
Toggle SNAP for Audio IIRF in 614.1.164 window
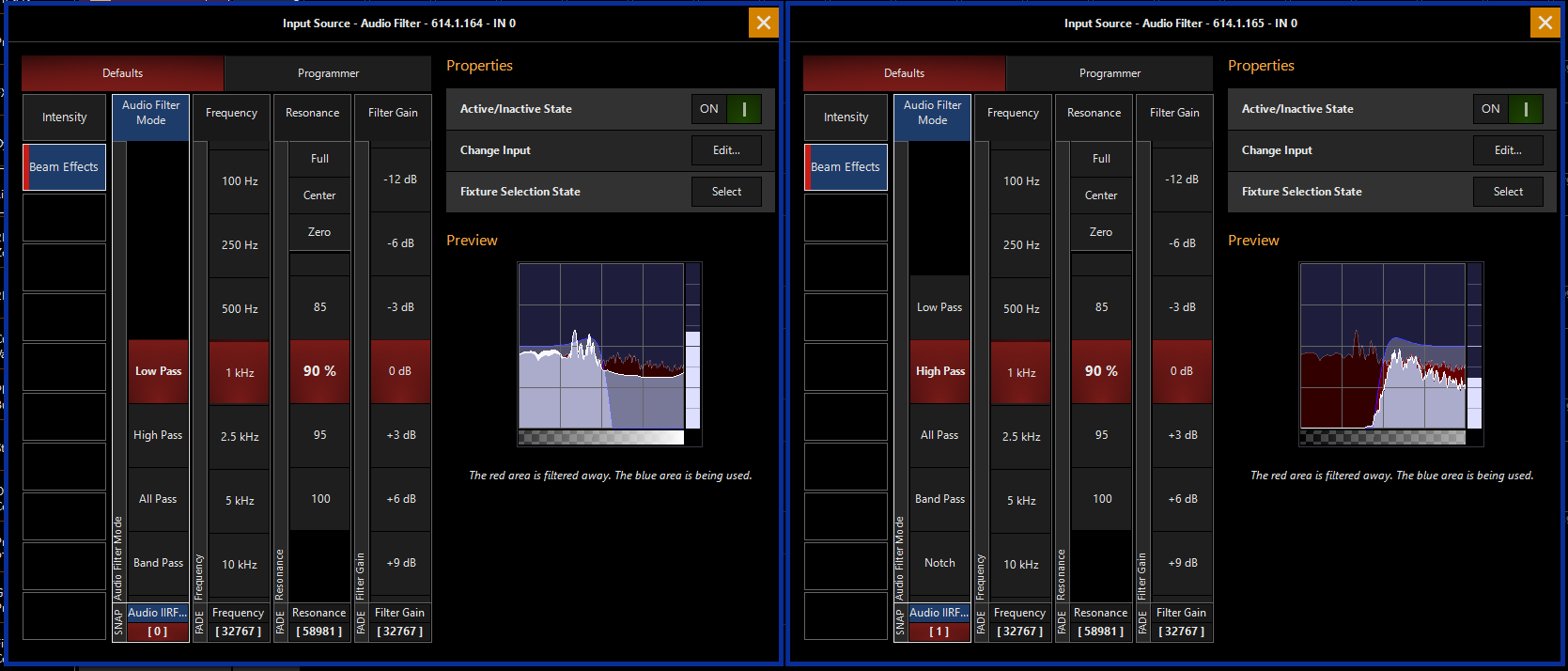(118, 622)
